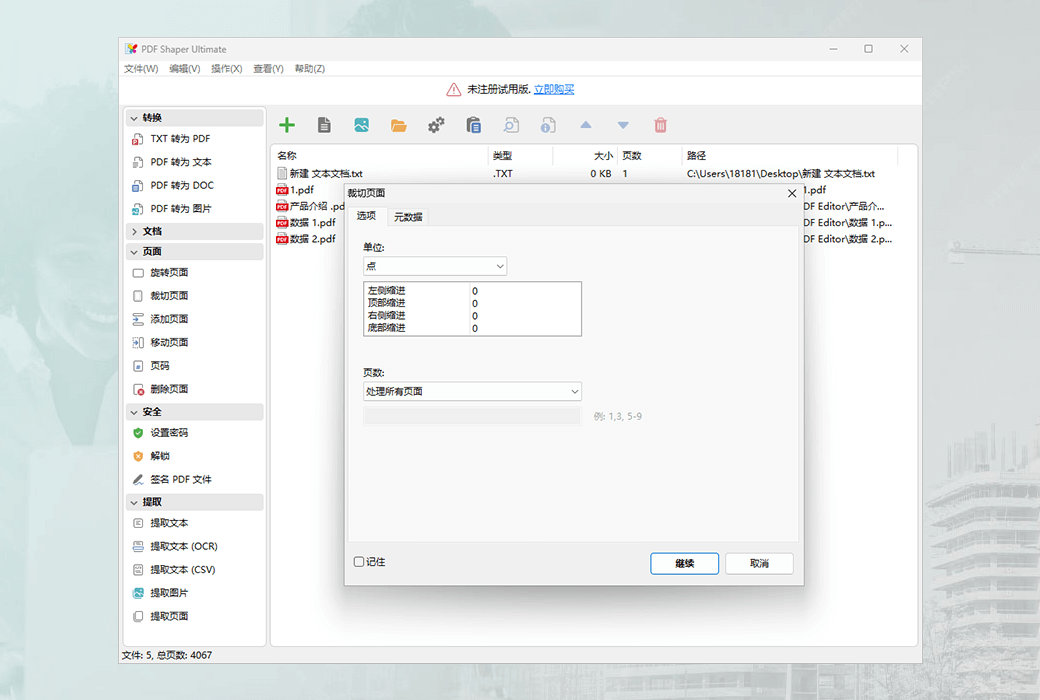The image size is (1040, 700).
Task: Click the delete file trash toolbar icon
Action: pos(660,124)
